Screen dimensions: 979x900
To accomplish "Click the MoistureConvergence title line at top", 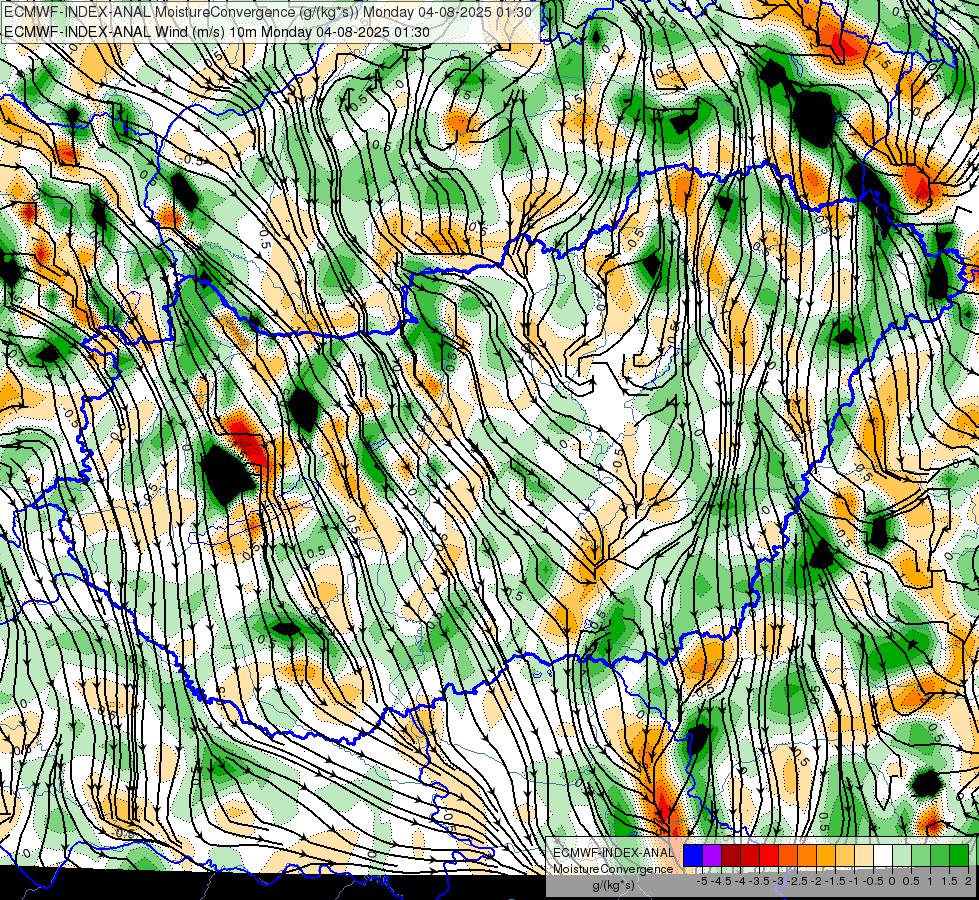I will [x=268, y=12].
